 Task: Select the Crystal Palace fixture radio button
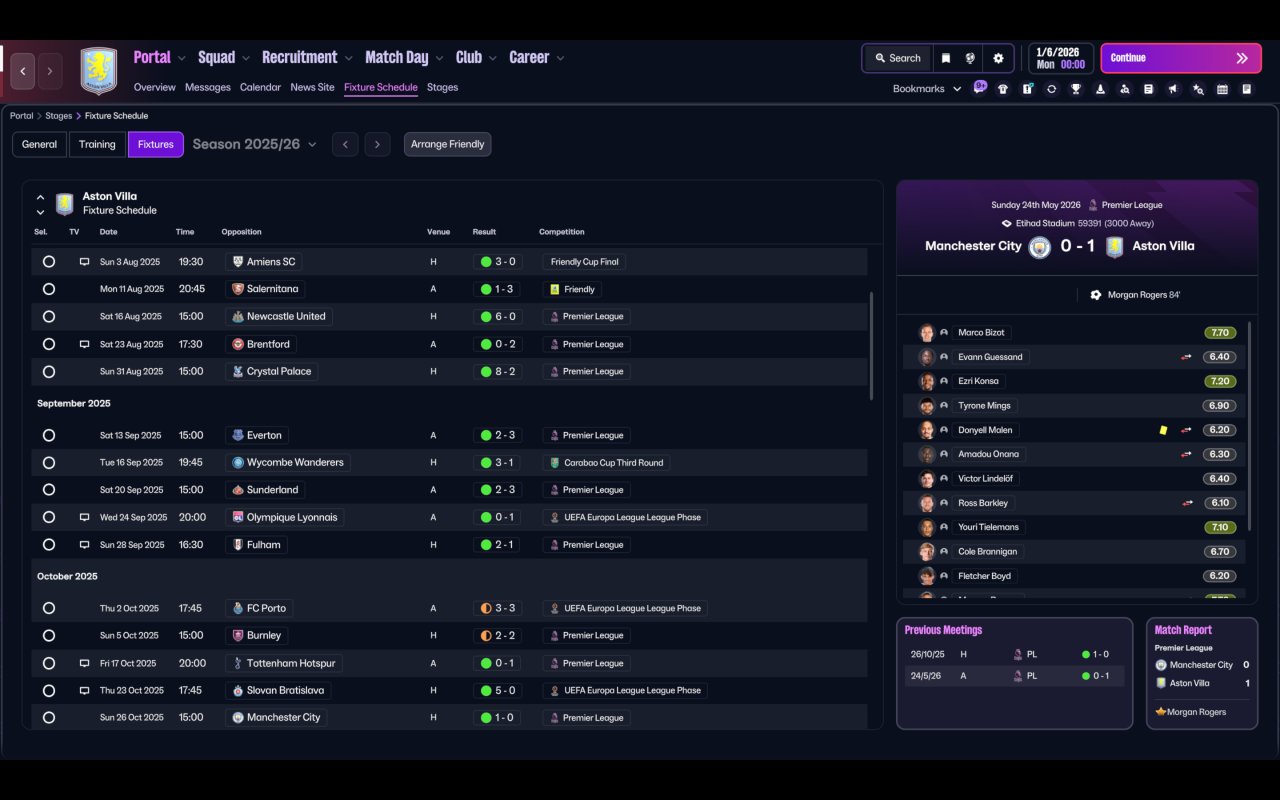(49, 371)
